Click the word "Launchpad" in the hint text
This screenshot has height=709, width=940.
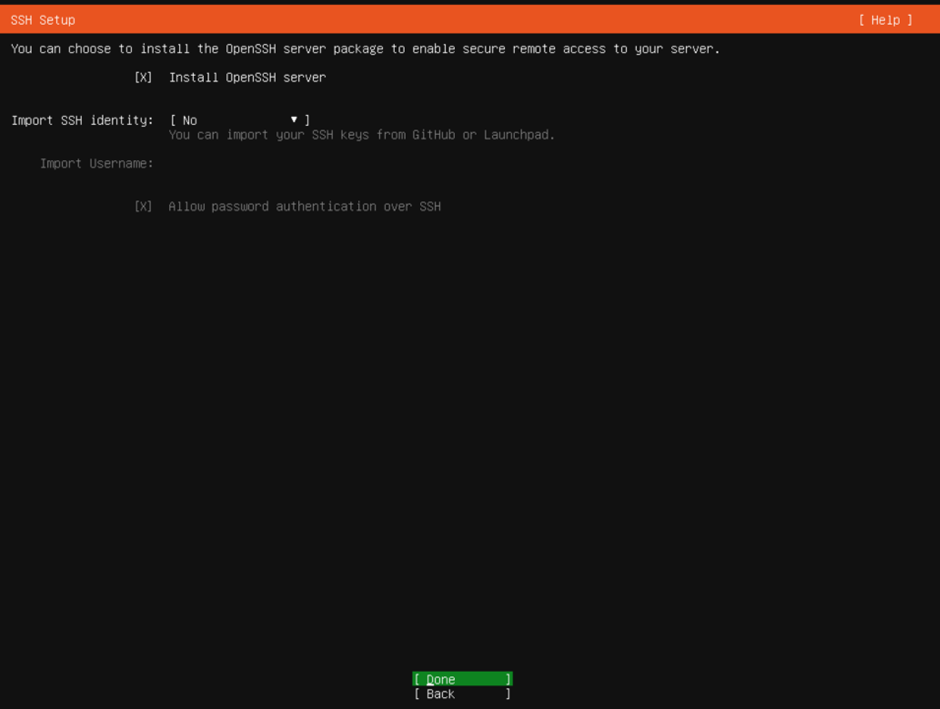pos(519,135)
